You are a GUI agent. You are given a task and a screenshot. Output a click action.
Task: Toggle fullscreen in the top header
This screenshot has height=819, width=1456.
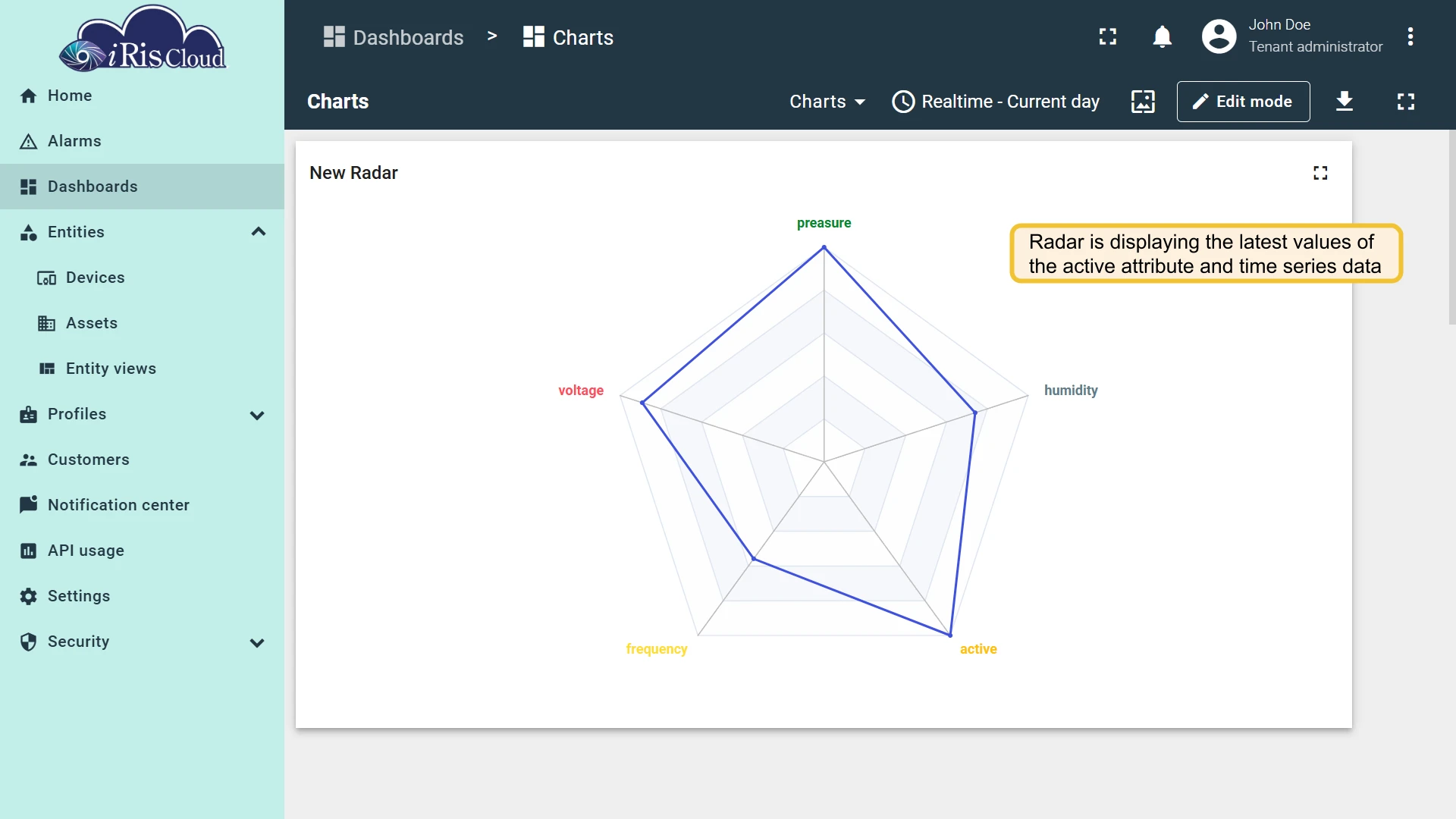1108,36
